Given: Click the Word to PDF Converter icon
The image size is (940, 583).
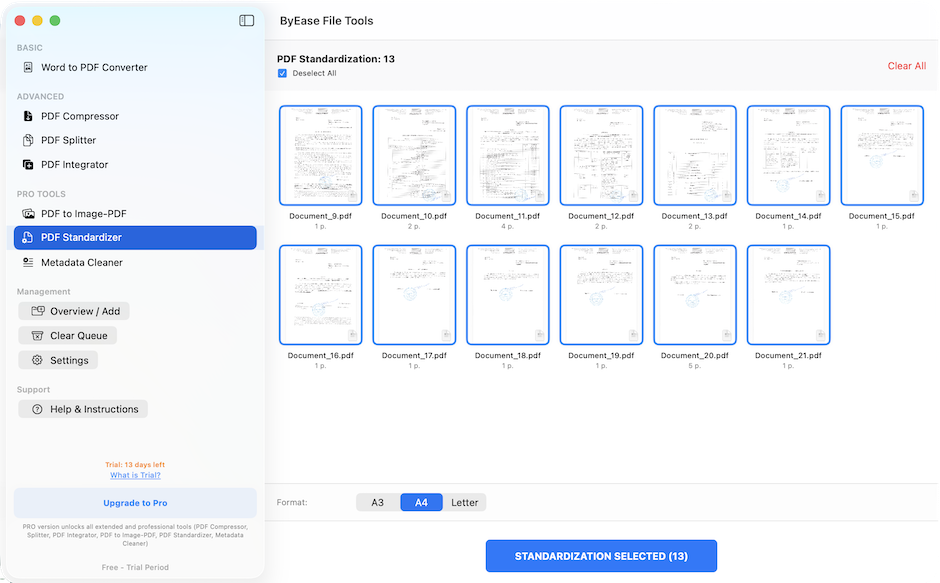Looking at the screenshot, I should tap(28, 67).
